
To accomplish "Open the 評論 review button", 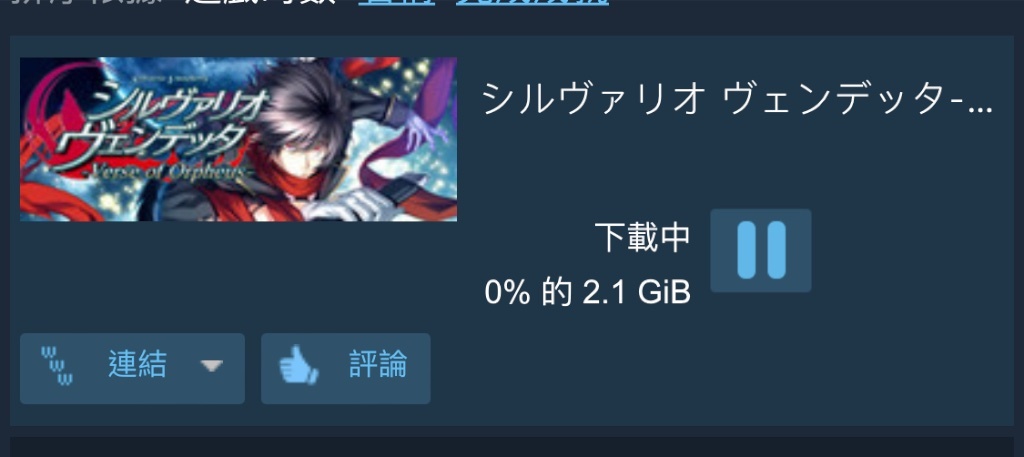I will (345, 368).
